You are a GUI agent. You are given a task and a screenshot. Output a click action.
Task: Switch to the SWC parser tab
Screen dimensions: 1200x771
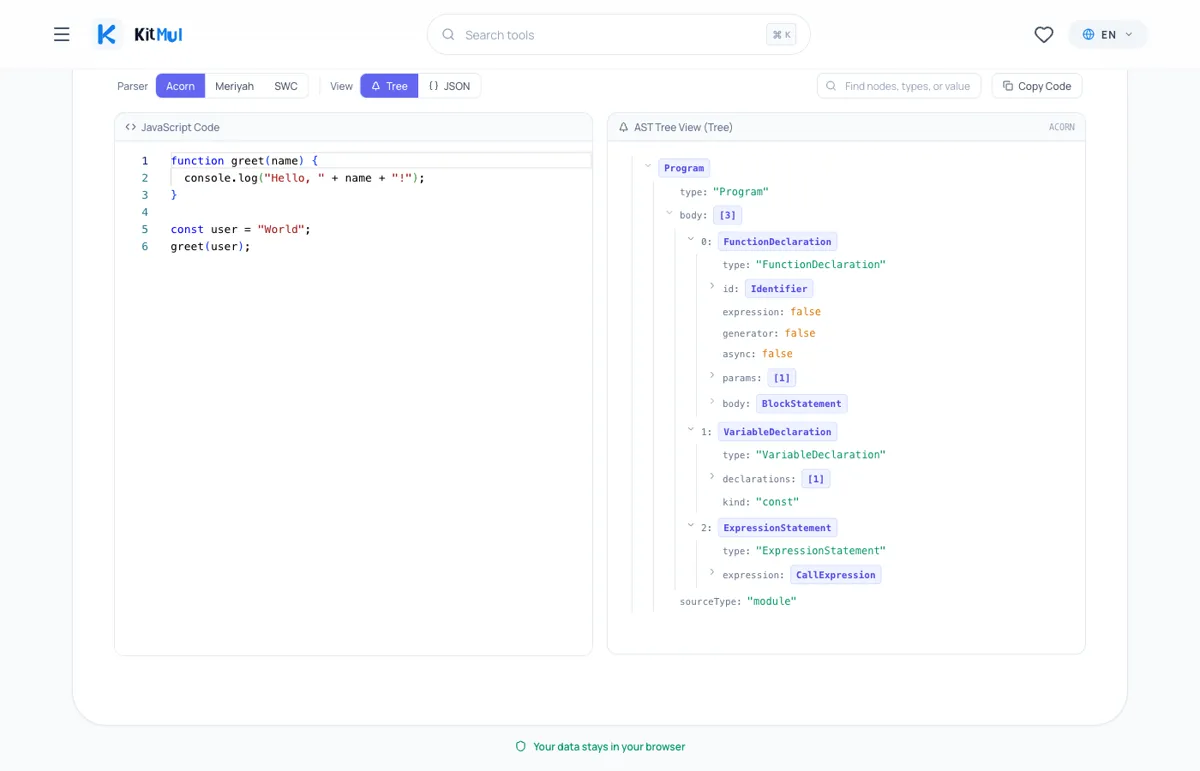tap(286, 86)
